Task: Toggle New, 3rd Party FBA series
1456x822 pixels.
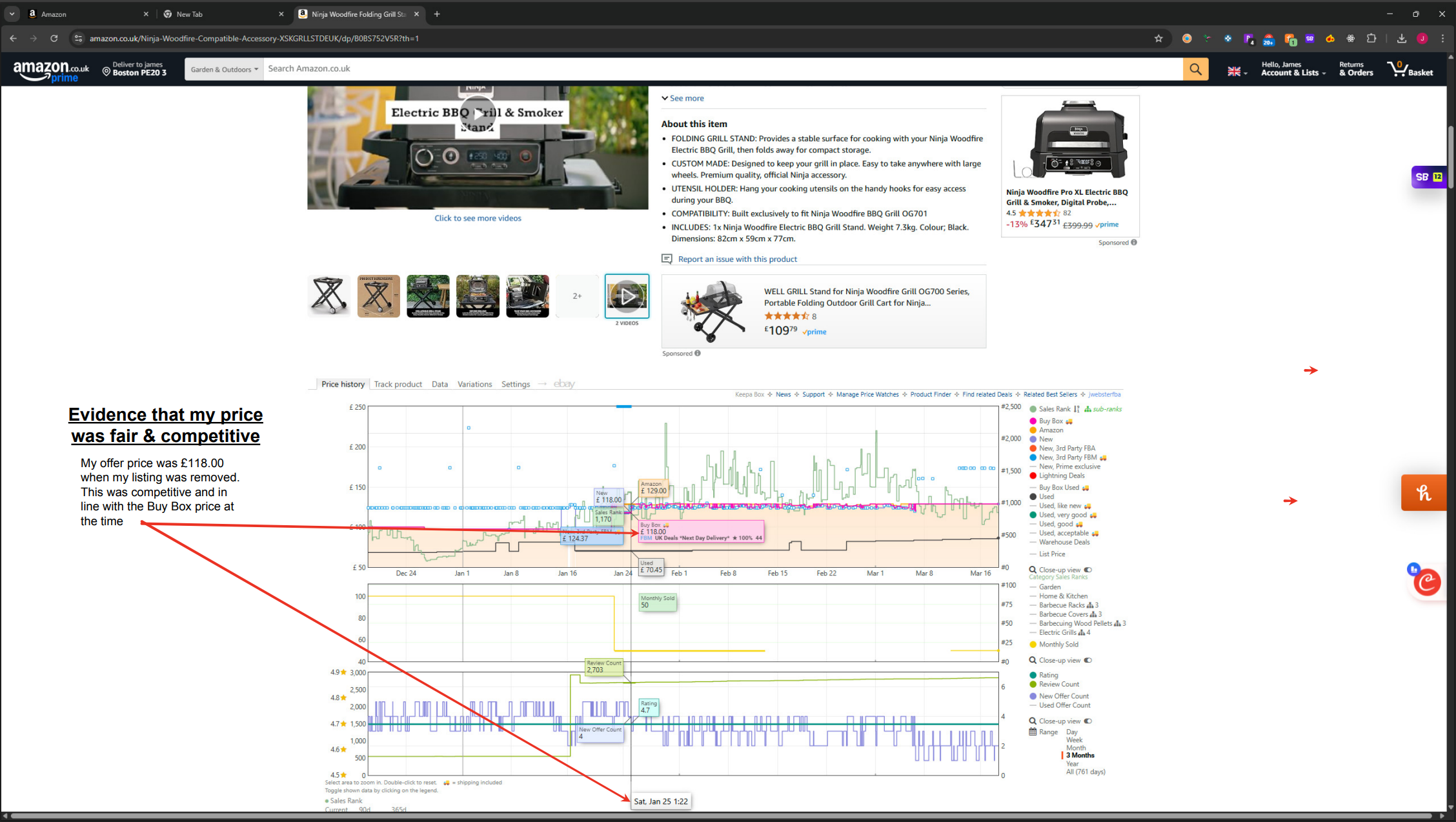Action: coord(1062,448)
